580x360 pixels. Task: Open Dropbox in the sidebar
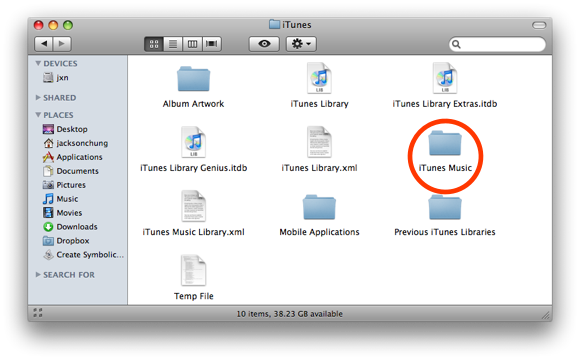pyautogui.click(x=66, y=240)
